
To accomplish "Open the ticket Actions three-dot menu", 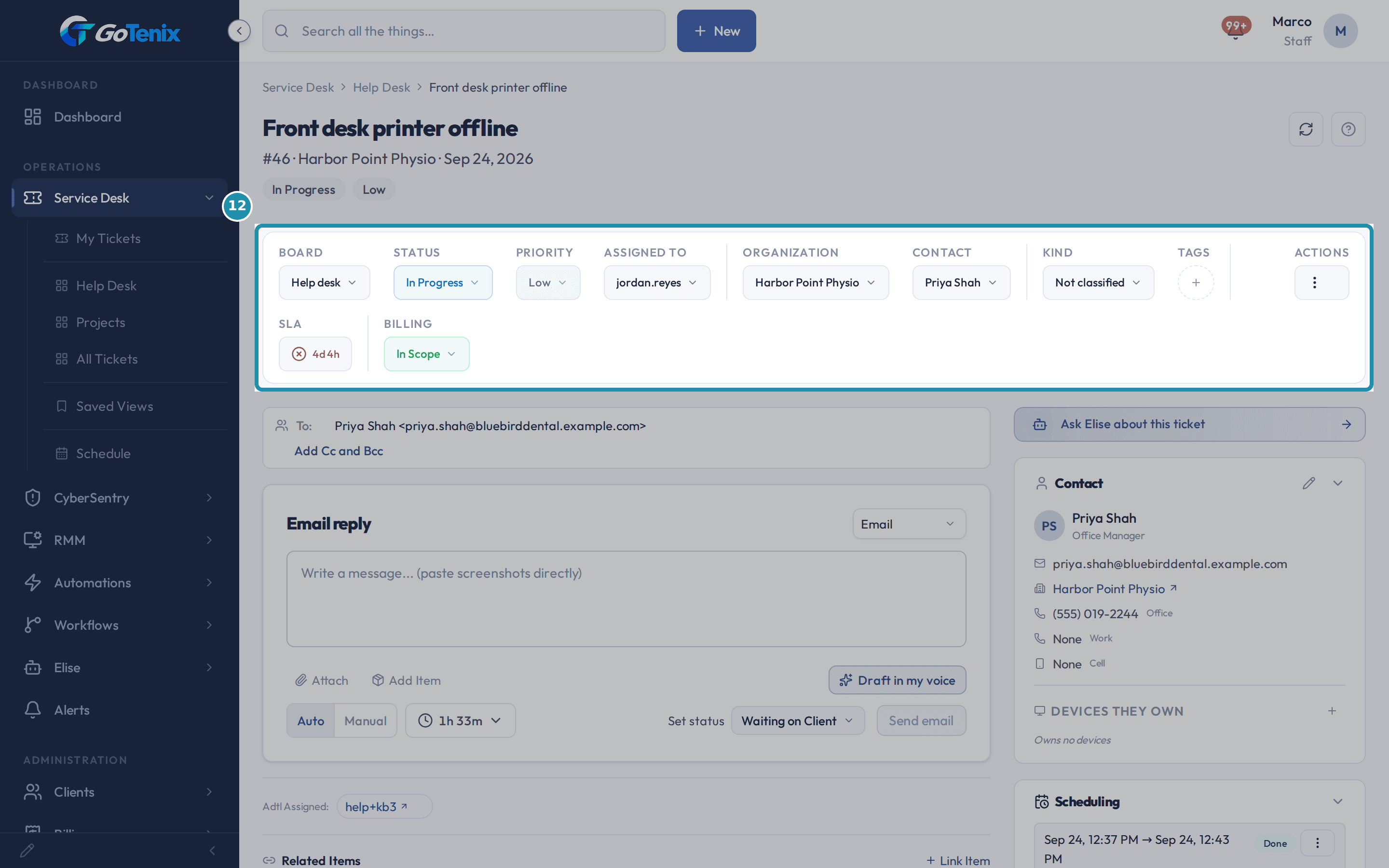I will [1321, 283].
